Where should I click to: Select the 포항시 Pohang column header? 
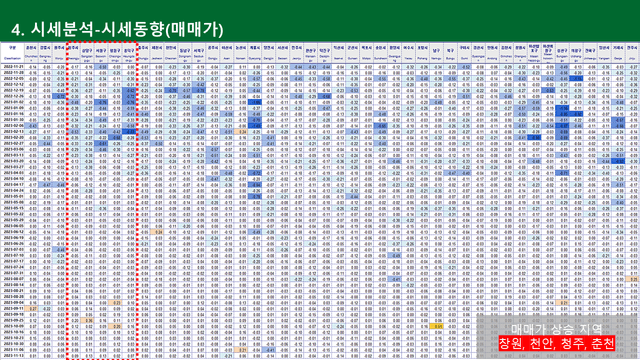tap(422, 53)
